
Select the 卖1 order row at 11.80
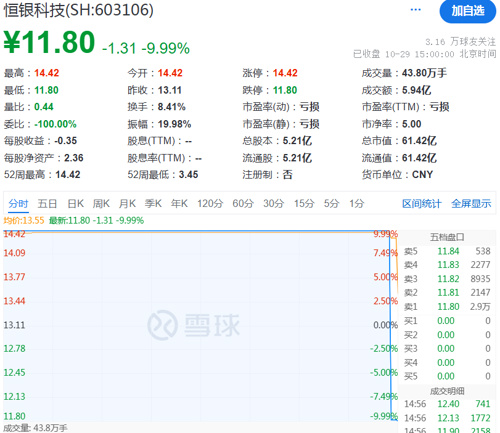[447, 306]
